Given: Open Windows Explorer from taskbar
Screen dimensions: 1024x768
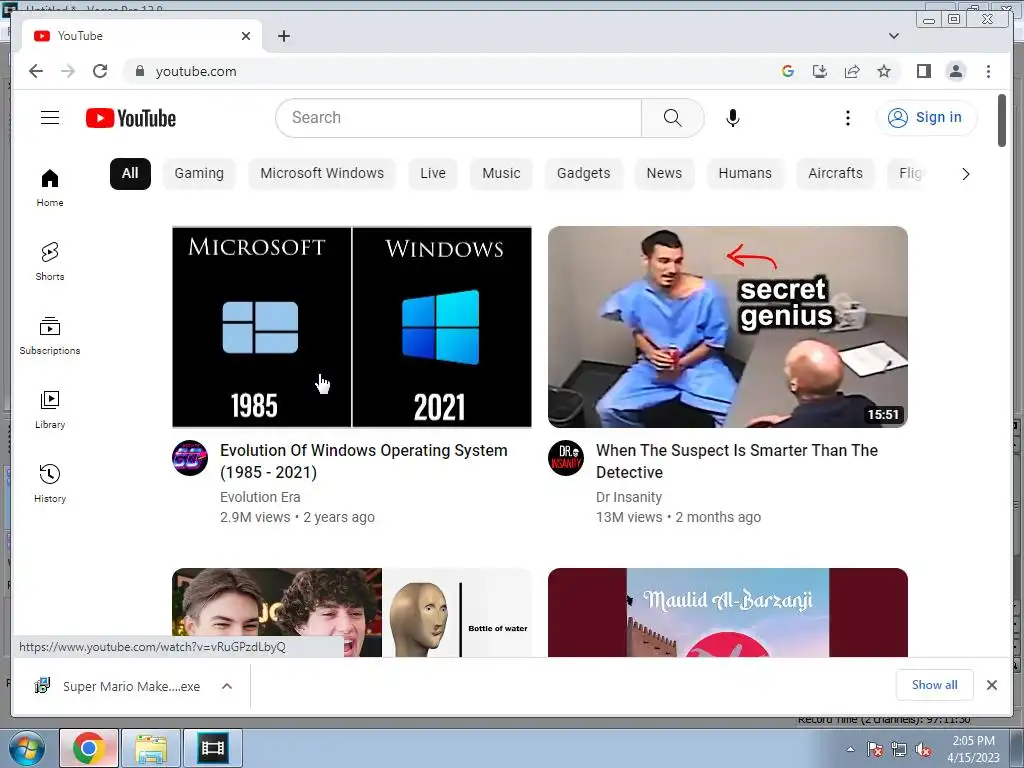Looking at the screenshot, I should [x=151, y=748].
